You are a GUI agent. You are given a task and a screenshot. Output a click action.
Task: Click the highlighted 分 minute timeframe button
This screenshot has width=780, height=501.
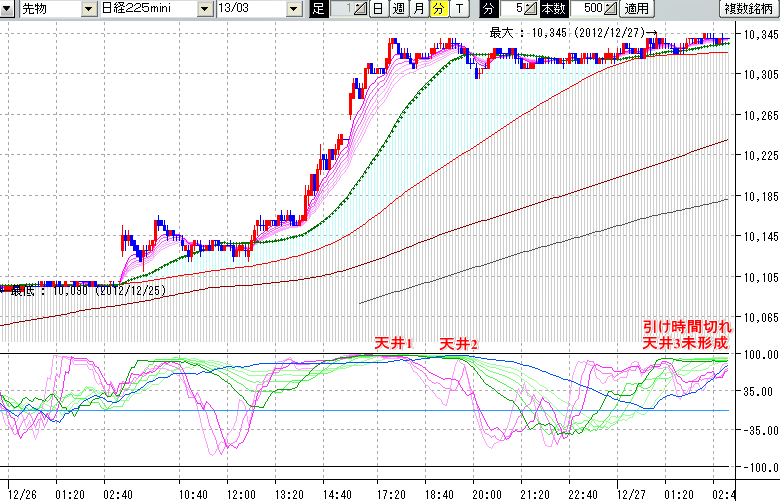(x=439, y=9)
